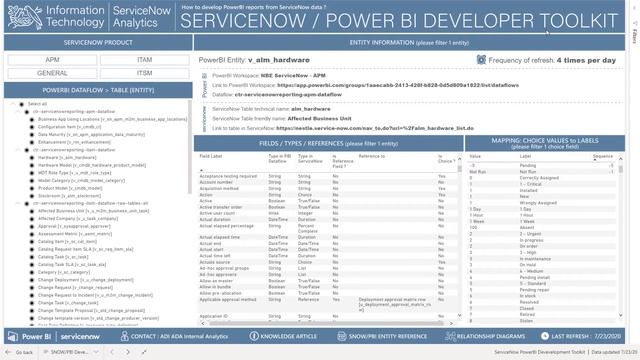Click the Actual elapsed percentage field row
Screen dimensions: 640x360
pyautogui.click(x=327, y=229)
